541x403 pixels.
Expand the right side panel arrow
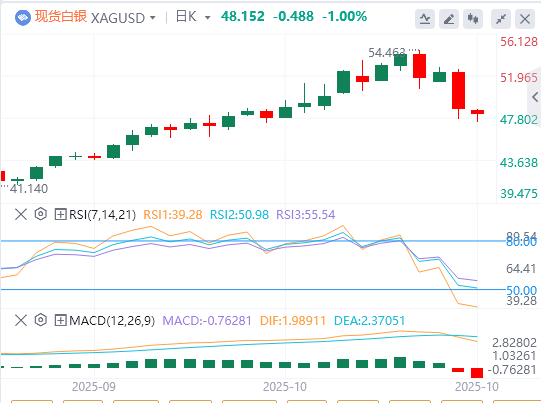click(x=535, y=97)
